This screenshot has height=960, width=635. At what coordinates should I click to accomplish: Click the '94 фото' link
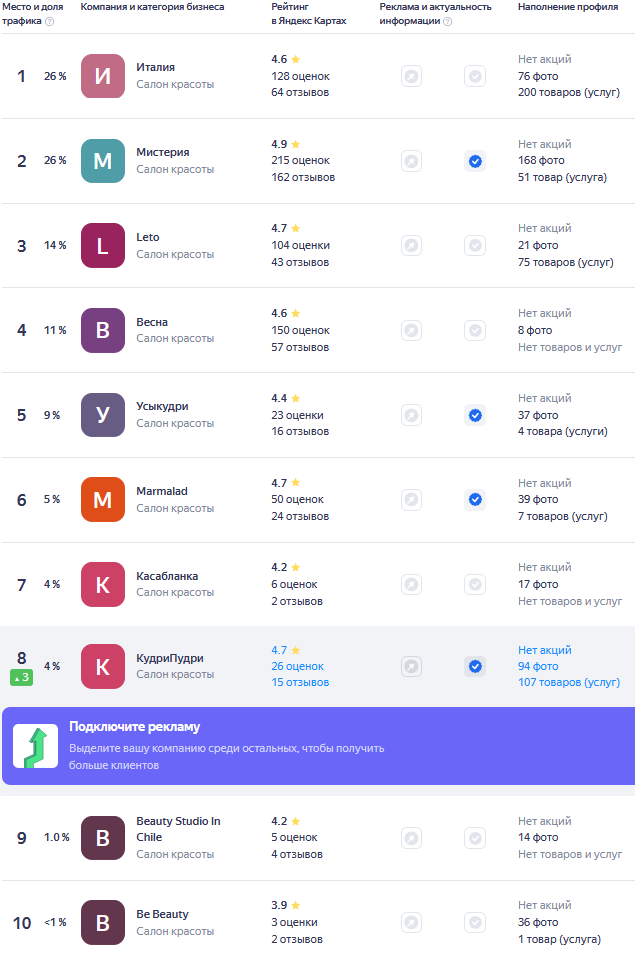(x=538, y=666)
